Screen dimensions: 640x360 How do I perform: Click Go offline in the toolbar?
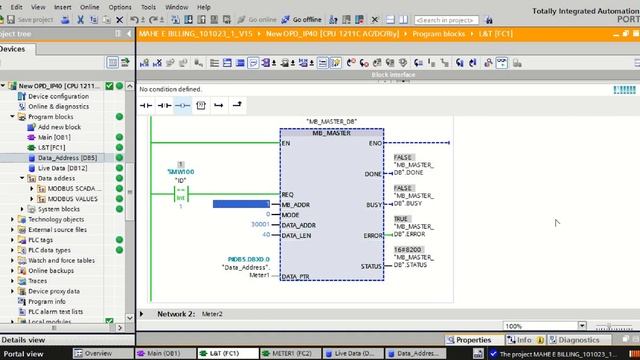302,20
